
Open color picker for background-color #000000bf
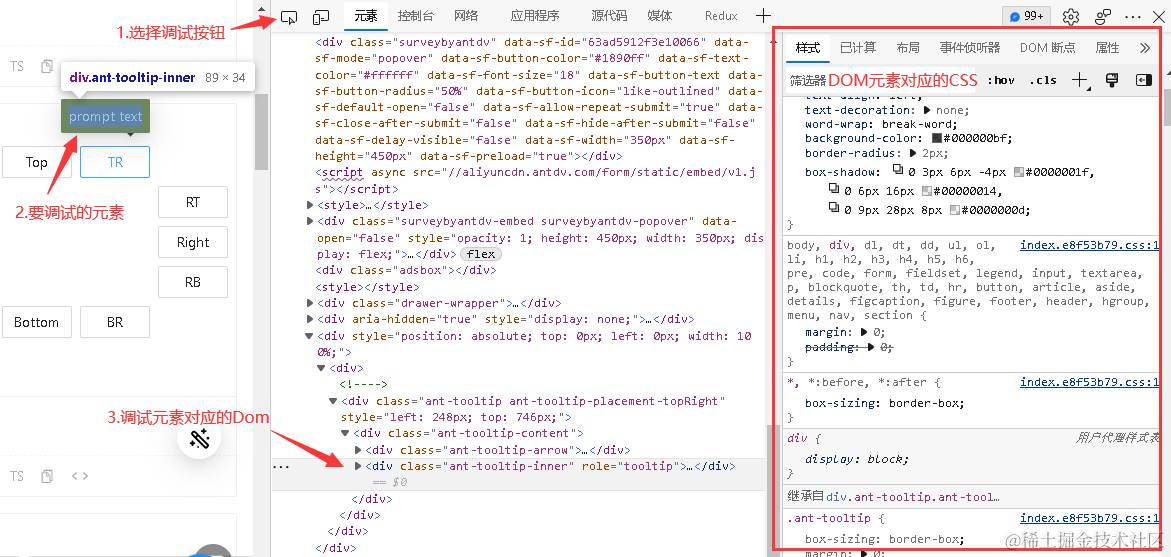pos(937,138)
